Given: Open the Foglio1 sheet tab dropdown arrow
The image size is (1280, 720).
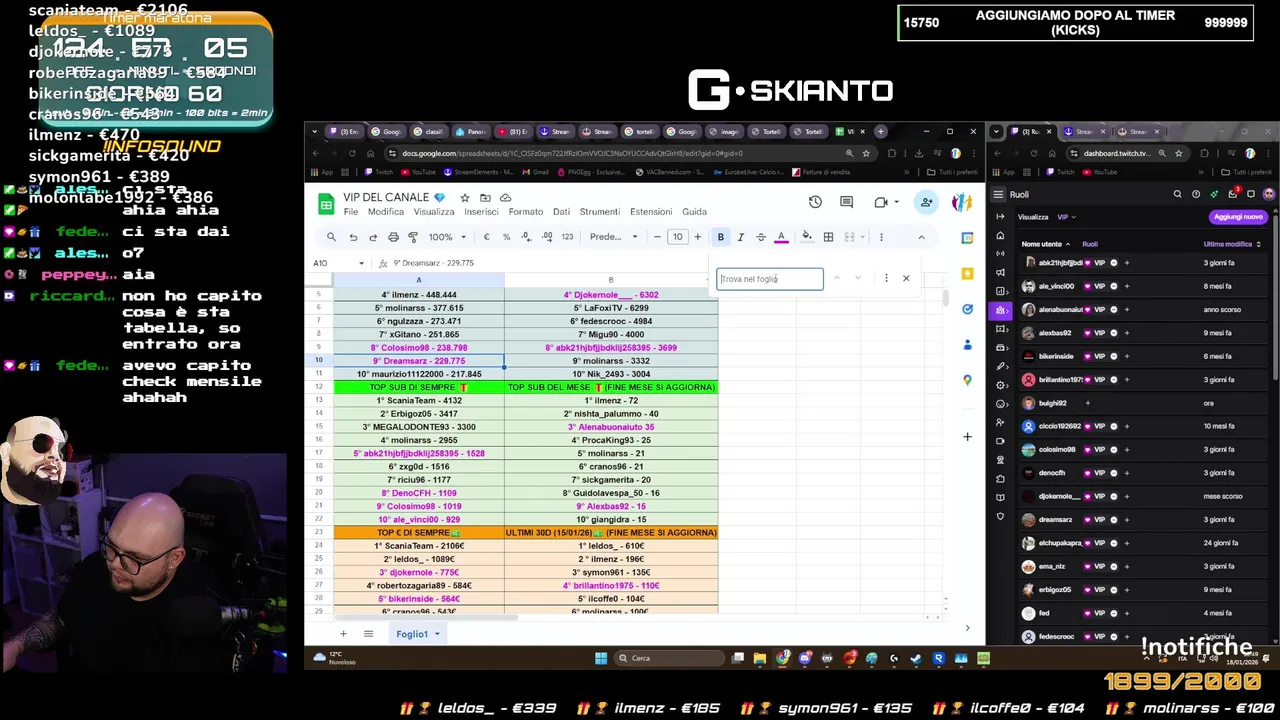Looking at the screenshot, I should coord(437,634).
